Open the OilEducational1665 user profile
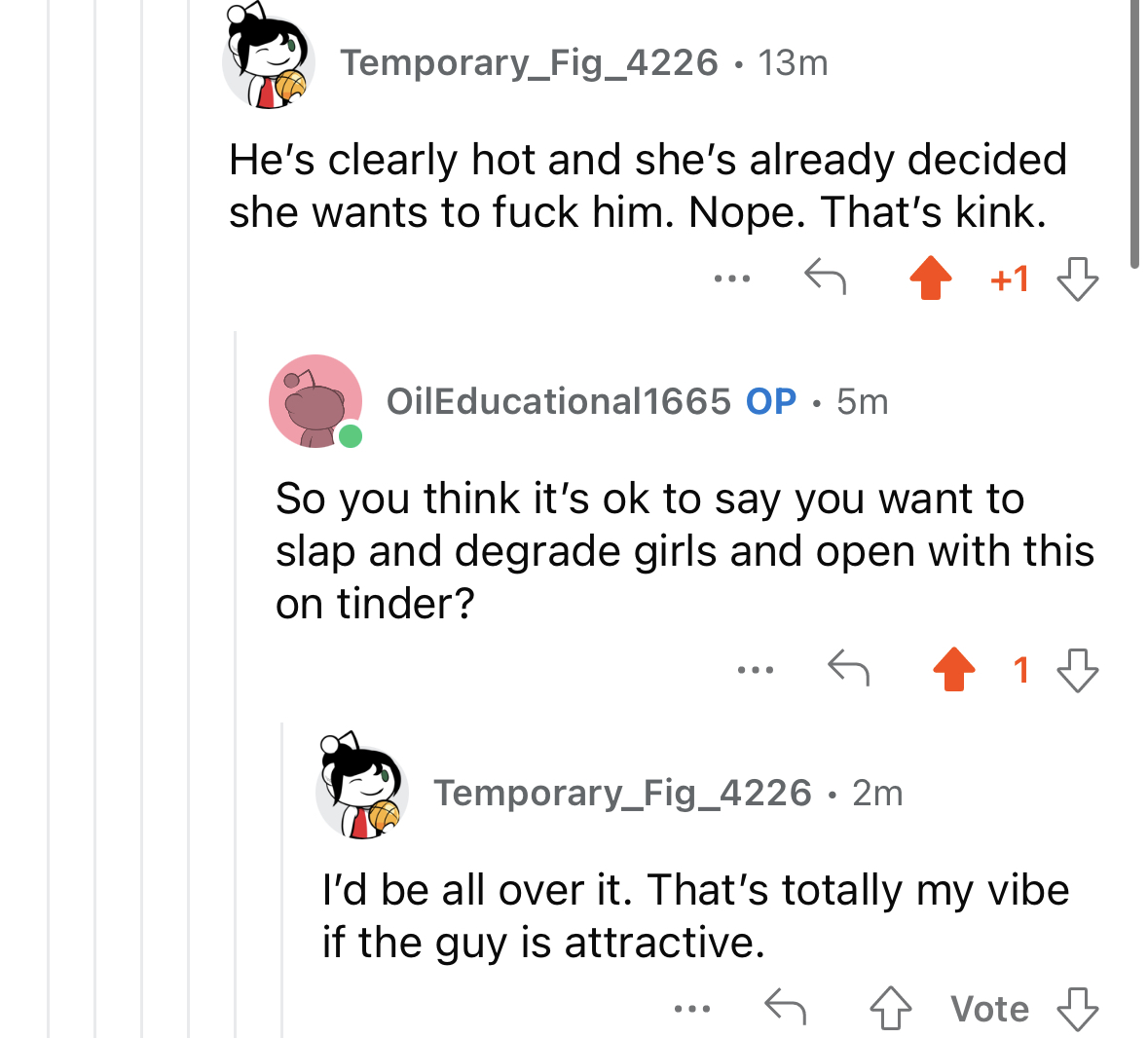 558,401
